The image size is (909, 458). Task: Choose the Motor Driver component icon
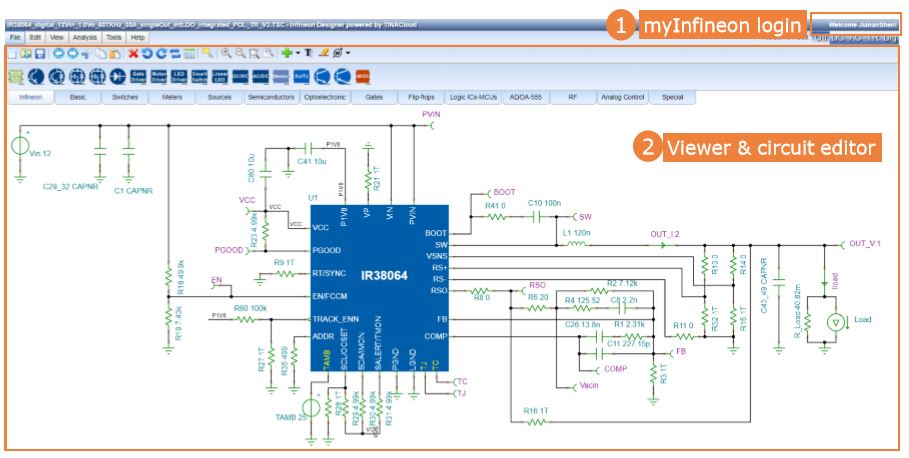[158, 77]
